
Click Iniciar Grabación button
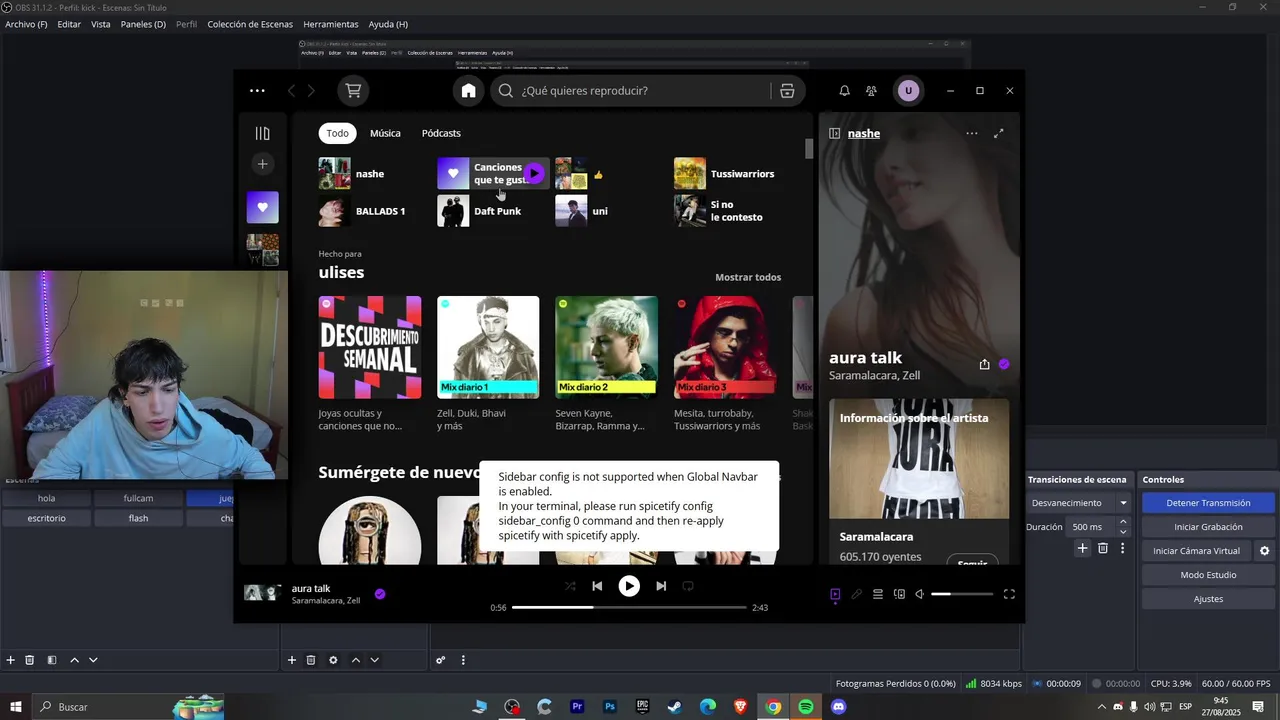point(1208,527)
